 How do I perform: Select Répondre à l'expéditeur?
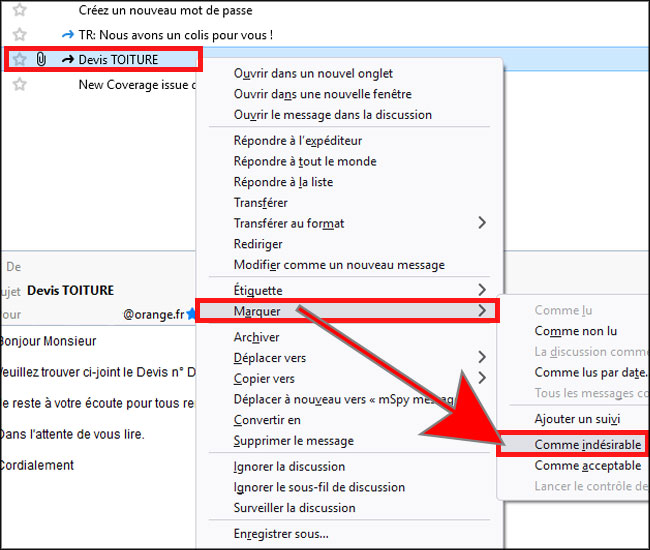[298, 141]
